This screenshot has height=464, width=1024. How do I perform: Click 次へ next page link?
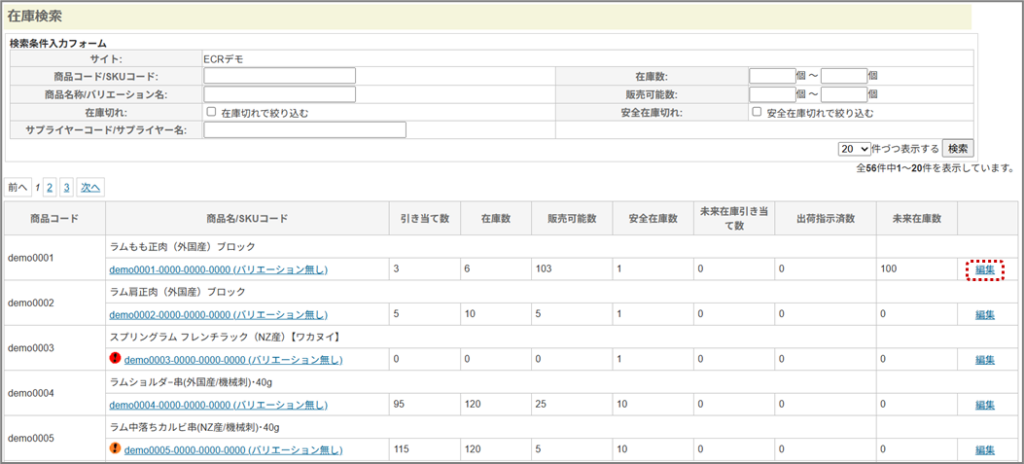tap(90, 187)
